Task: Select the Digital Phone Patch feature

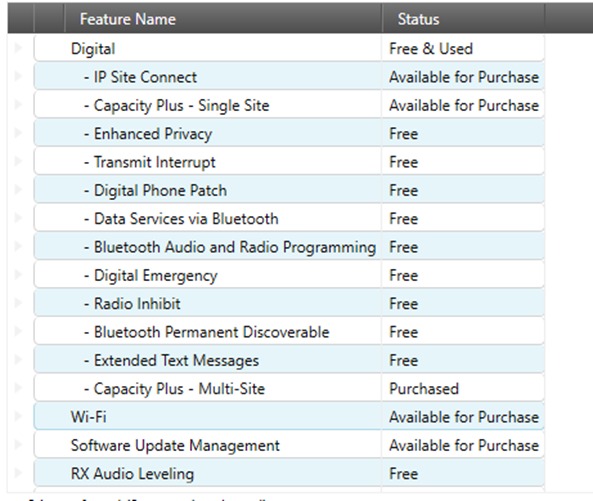Action: [x=155, y=191]
